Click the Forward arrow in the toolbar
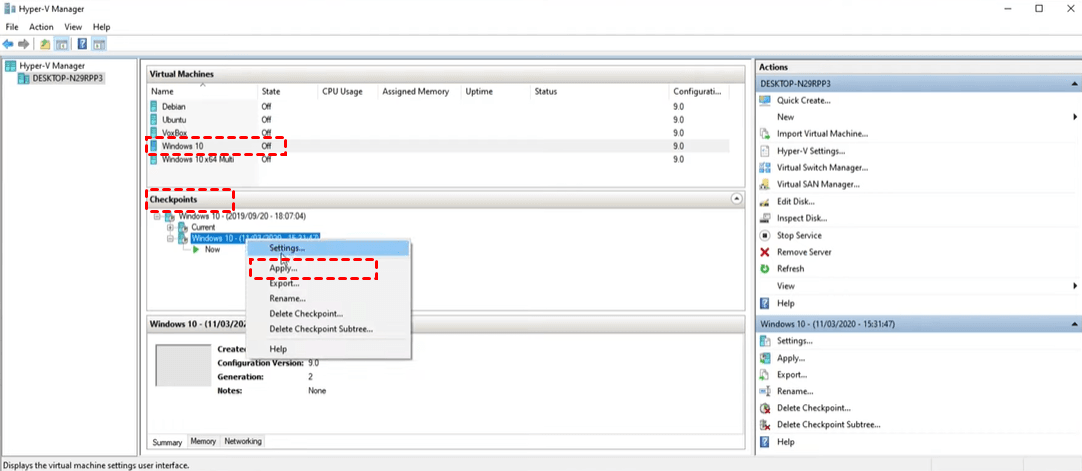The height and width of the screenshot is (471, 1082). [23, 44]
